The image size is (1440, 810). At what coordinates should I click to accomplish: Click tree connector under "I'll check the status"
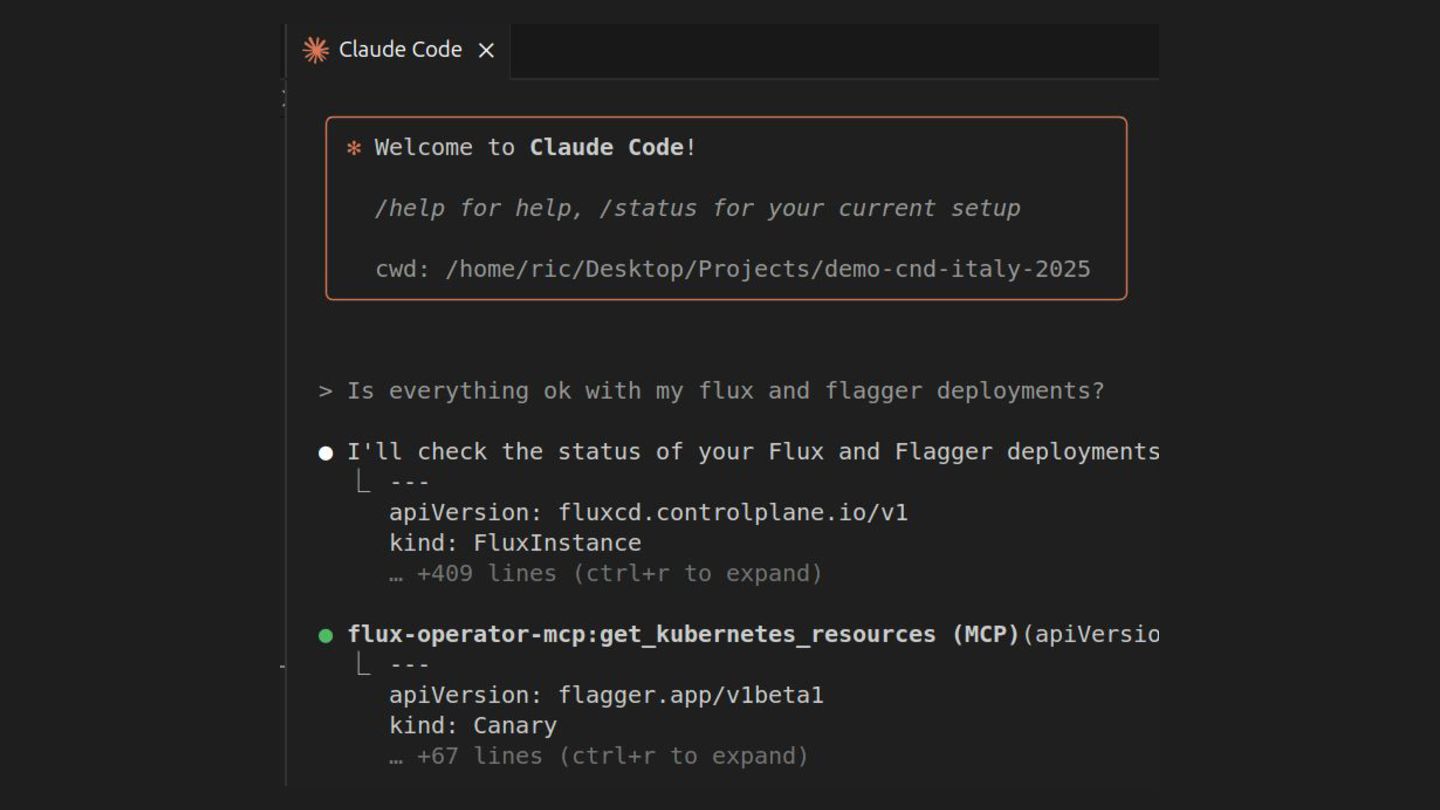[x=363, y=482]
